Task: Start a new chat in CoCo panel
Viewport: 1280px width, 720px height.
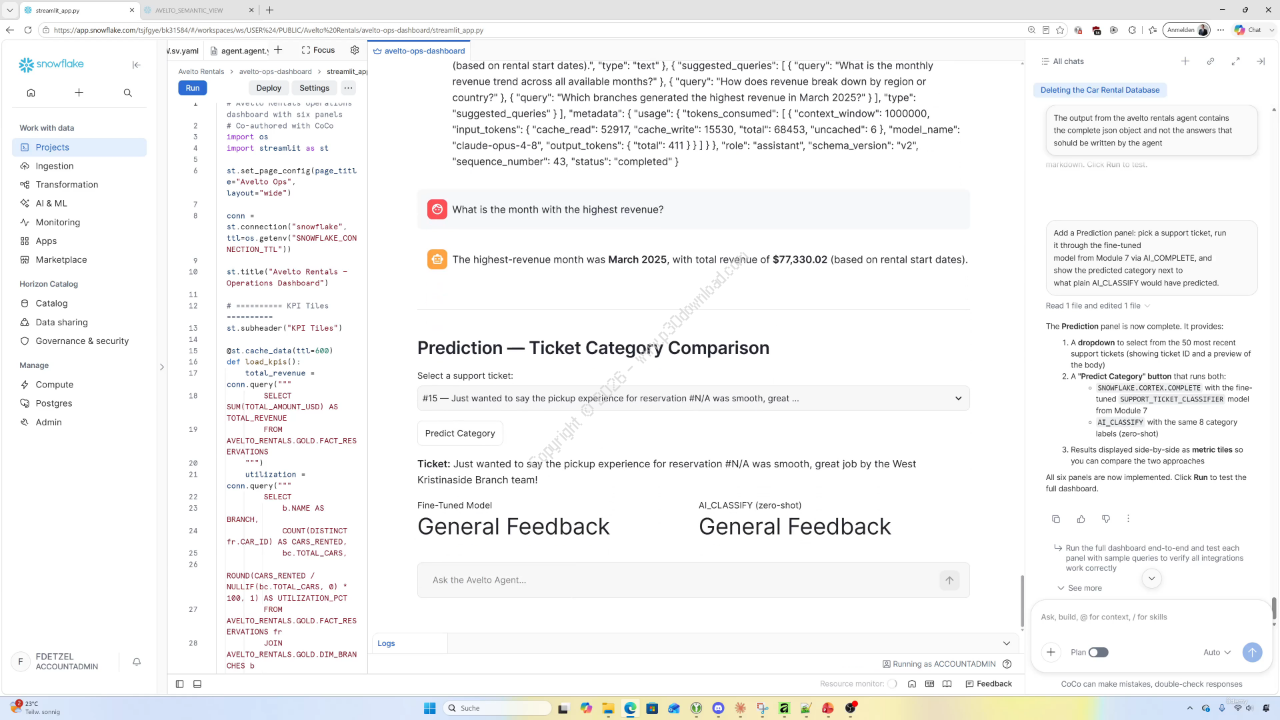Action: [1185, 61]
